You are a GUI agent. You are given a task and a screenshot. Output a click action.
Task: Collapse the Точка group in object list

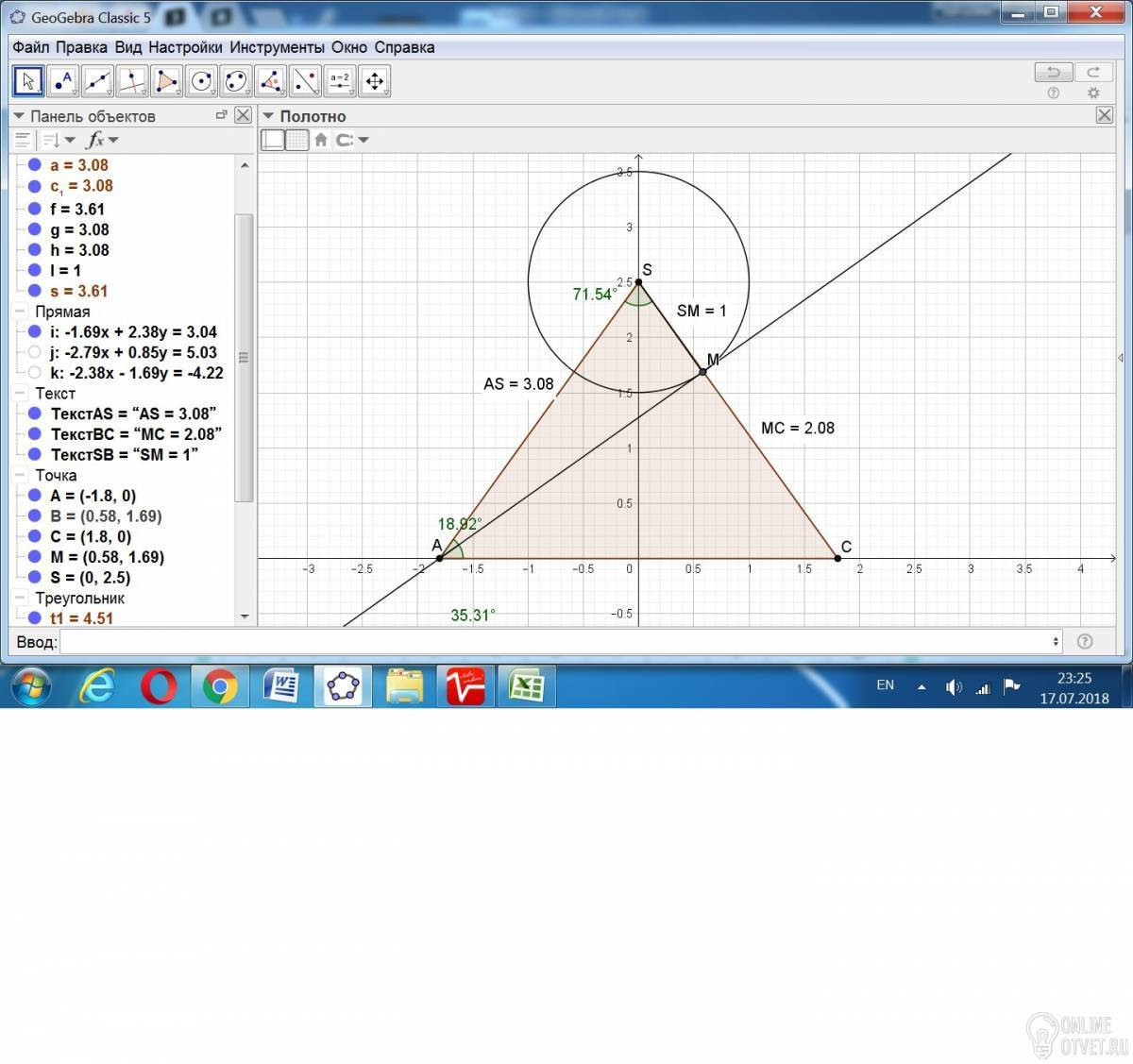point(21,476)
